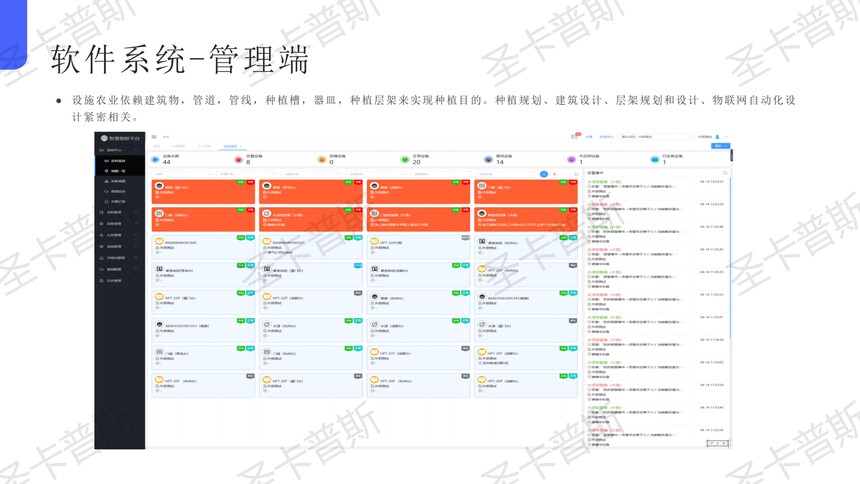Expand the 系统管理 sidebar group
This screenshot has width=860, height=484.
click(x=120, y=246)
